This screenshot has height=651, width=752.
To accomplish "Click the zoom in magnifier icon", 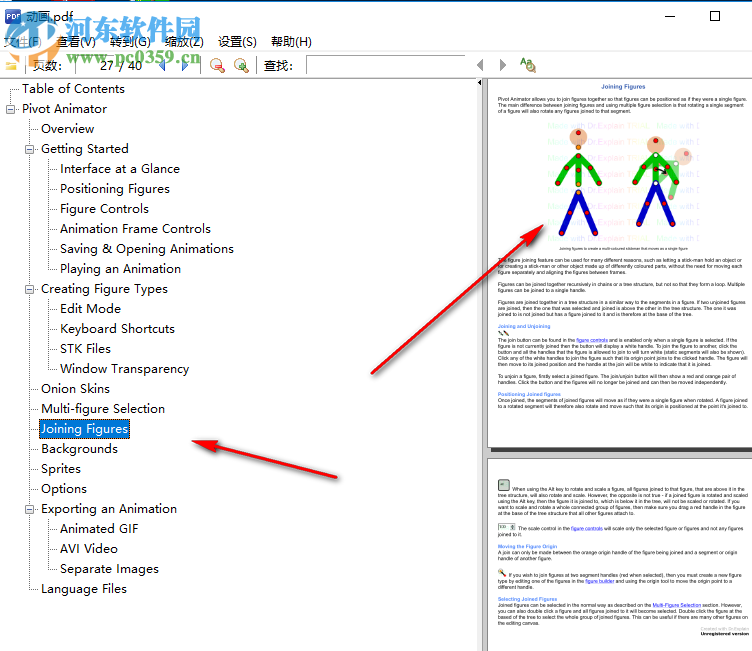I will [241, 65].
